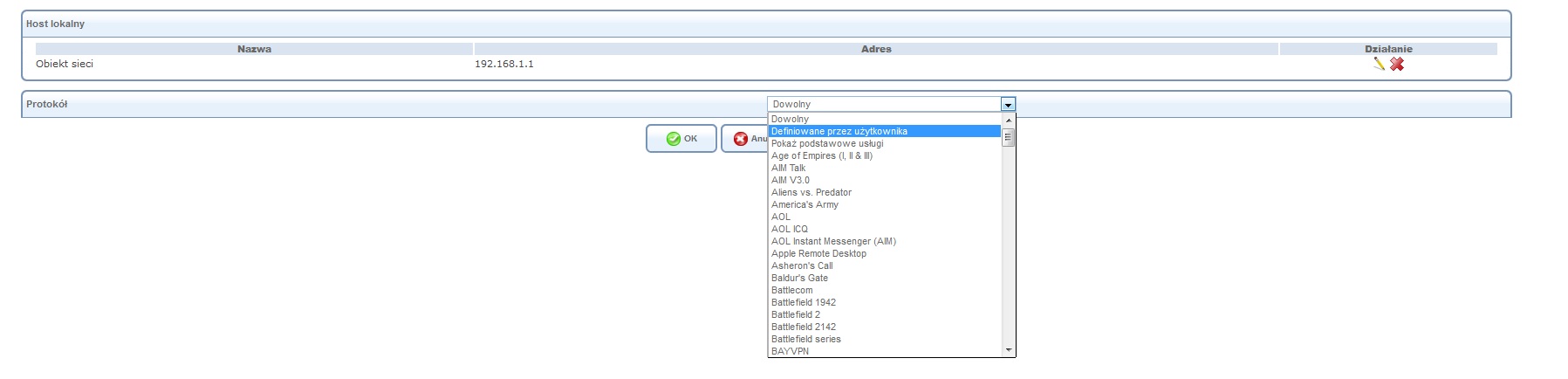Select AOL ICQ entry
1568x379 pixels.
885,229
